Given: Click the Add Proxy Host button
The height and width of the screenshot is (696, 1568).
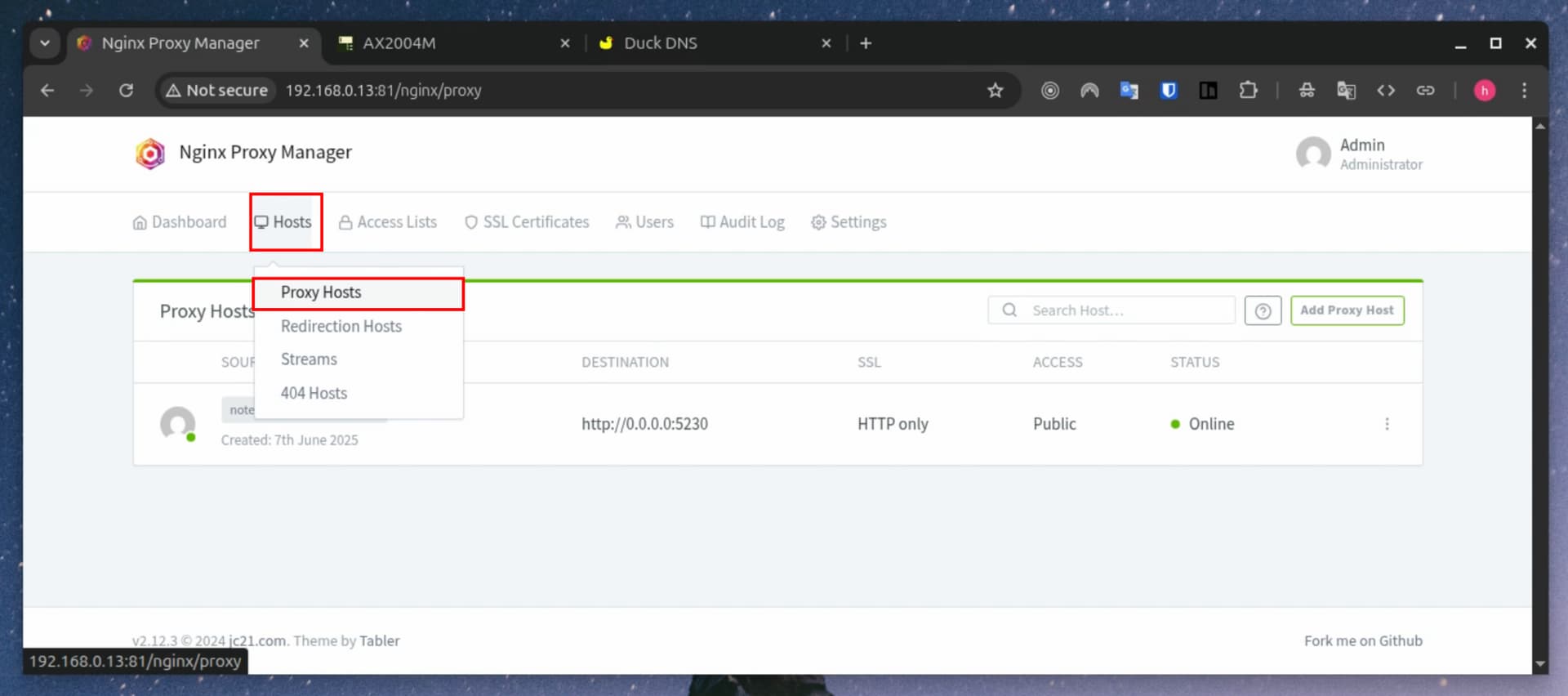Looking at the screenshot, I should (x=1347, y=310).
